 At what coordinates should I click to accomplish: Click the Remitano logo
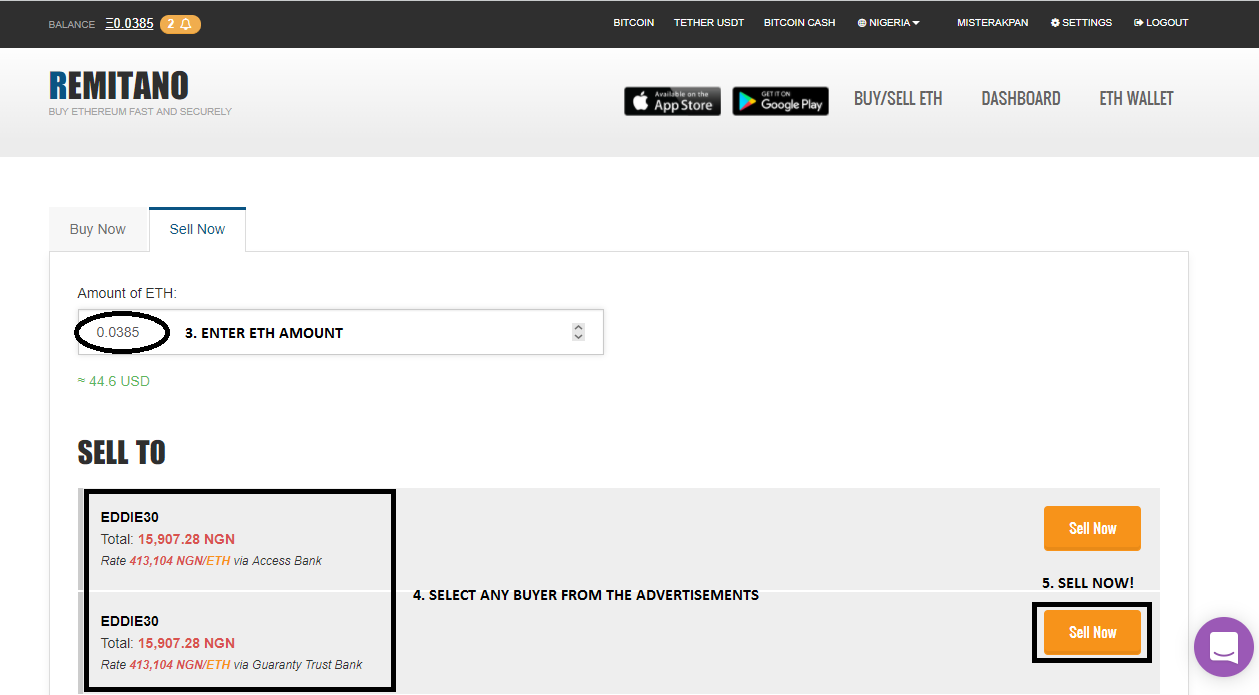[x=118, y=86]
